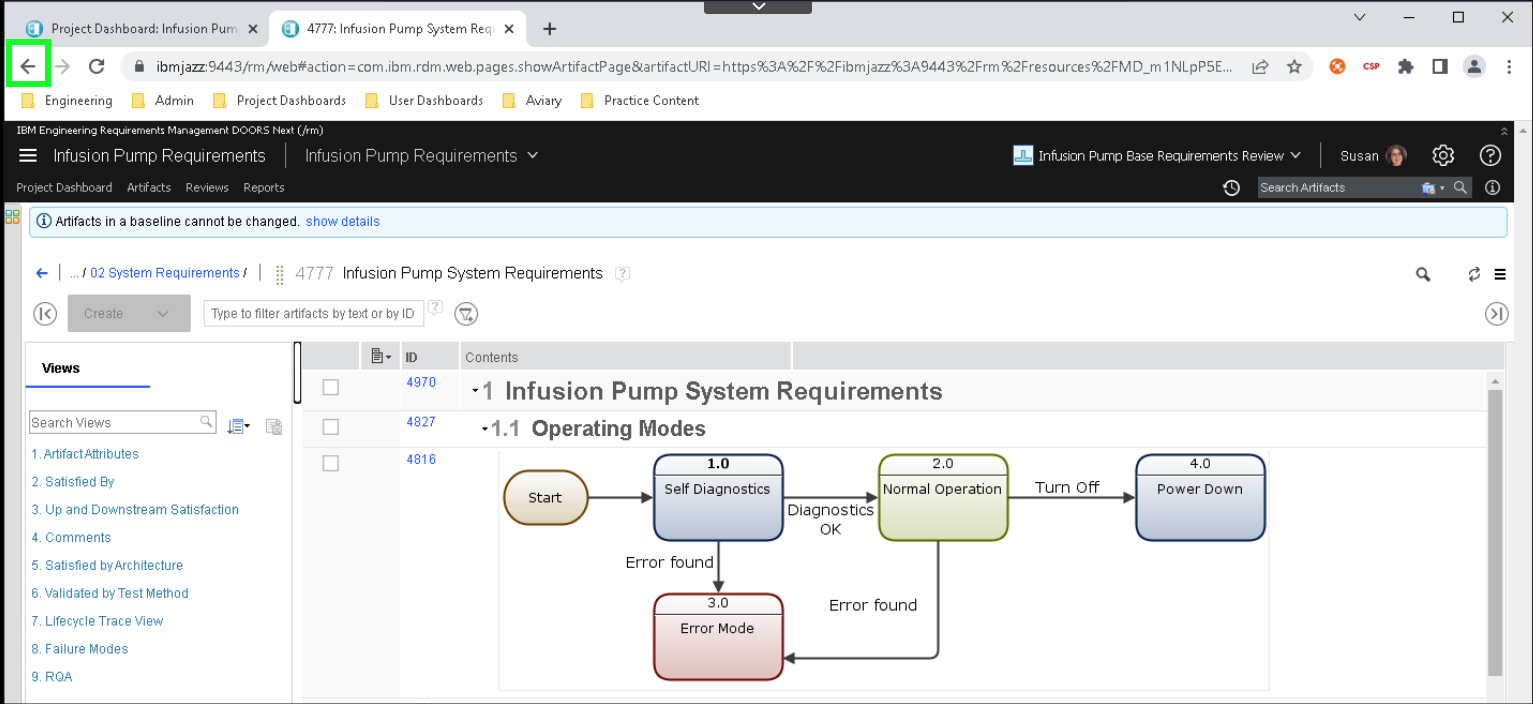The height and width of the screenshot is (704, 1533).
Task: Click the help question mark icon
Action: (x=1490, y=156)
